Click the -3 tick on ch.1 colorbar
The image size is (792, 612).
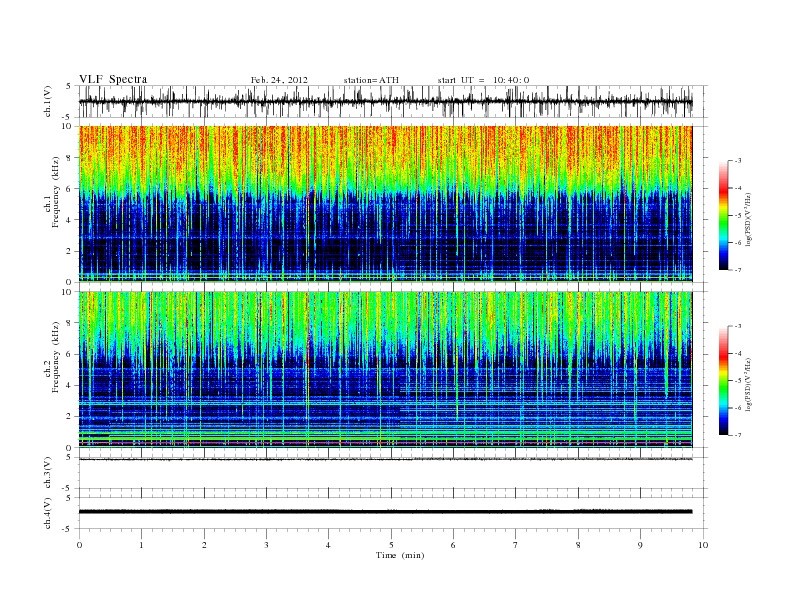click(737, 161)
